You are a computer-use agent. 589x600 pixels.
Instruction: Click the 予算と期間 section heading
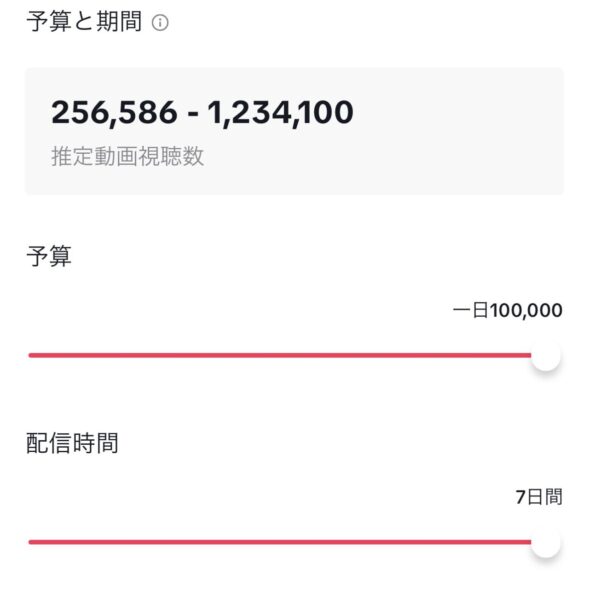[84, 21]
